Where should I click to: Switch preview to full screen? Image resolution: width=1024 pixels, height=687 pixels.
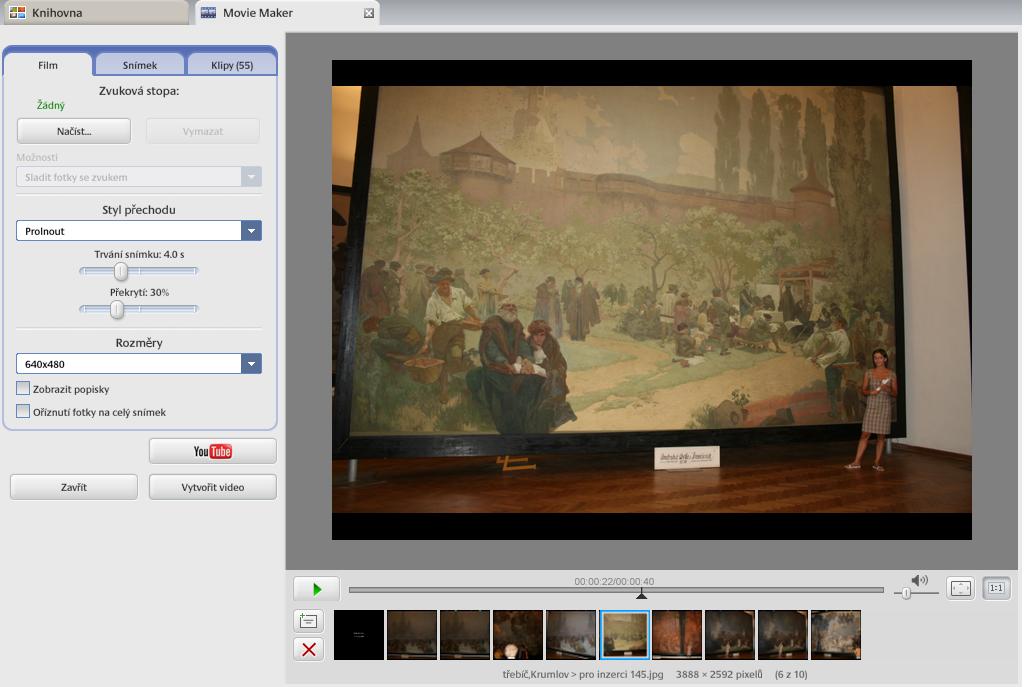click(961, 588)
